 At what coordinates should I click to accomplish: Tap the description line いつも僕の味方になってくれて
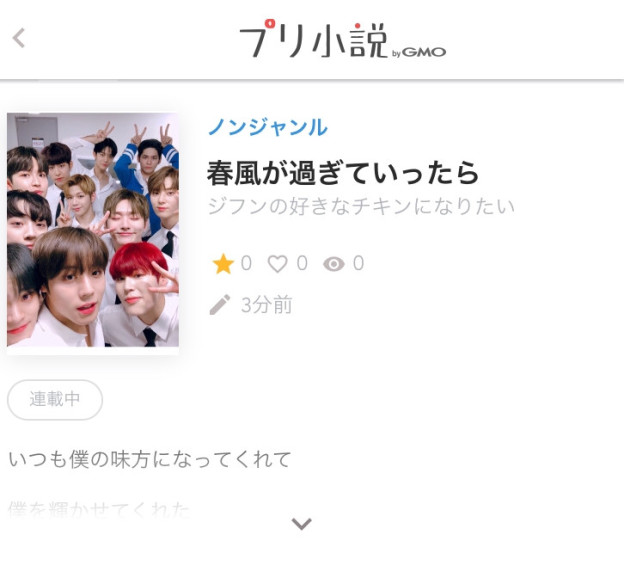tap(150, 459)
